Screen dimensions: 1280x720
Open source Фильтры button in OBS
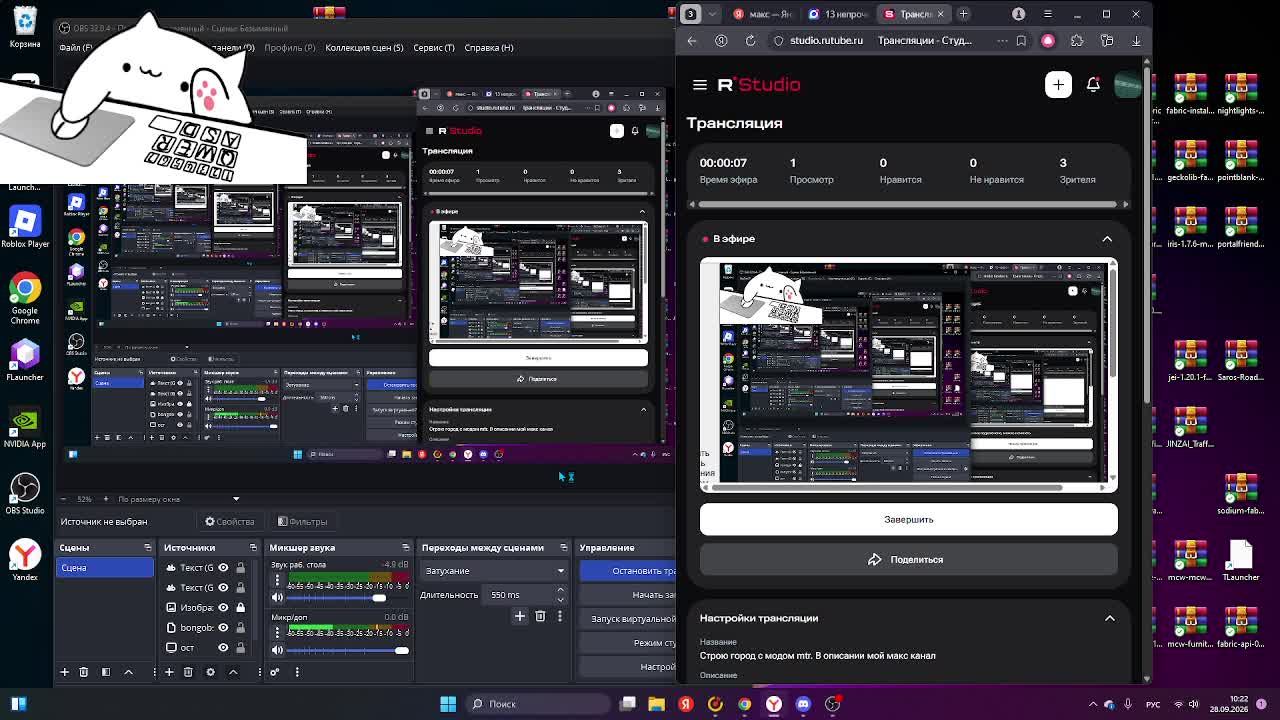pos(302,522)
